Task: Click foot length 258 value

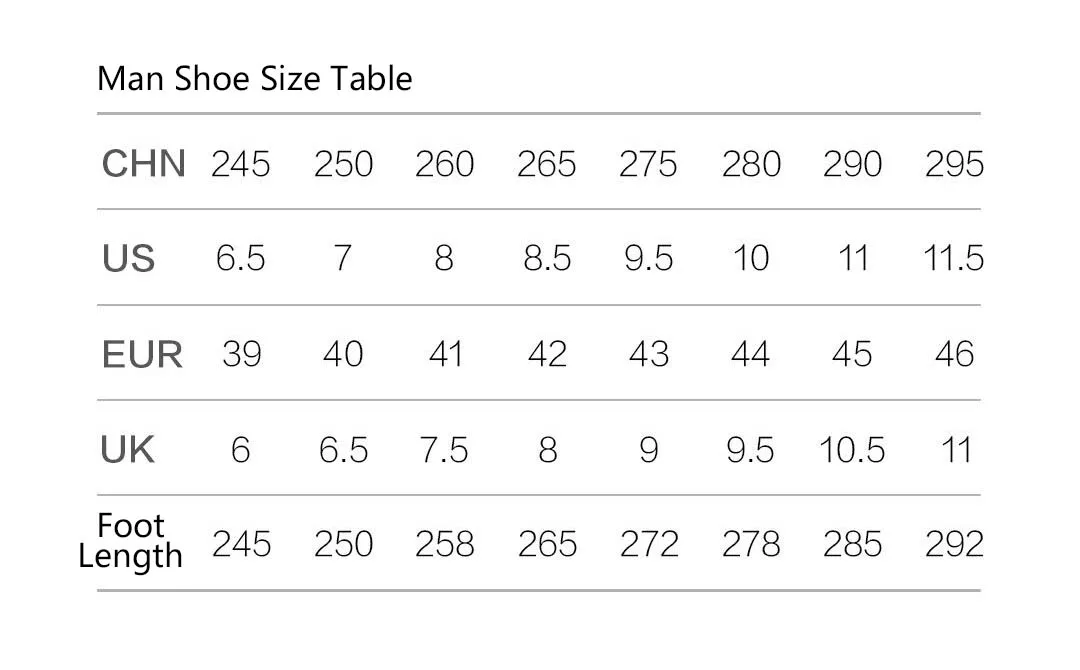Action: [x=445, y=545]
